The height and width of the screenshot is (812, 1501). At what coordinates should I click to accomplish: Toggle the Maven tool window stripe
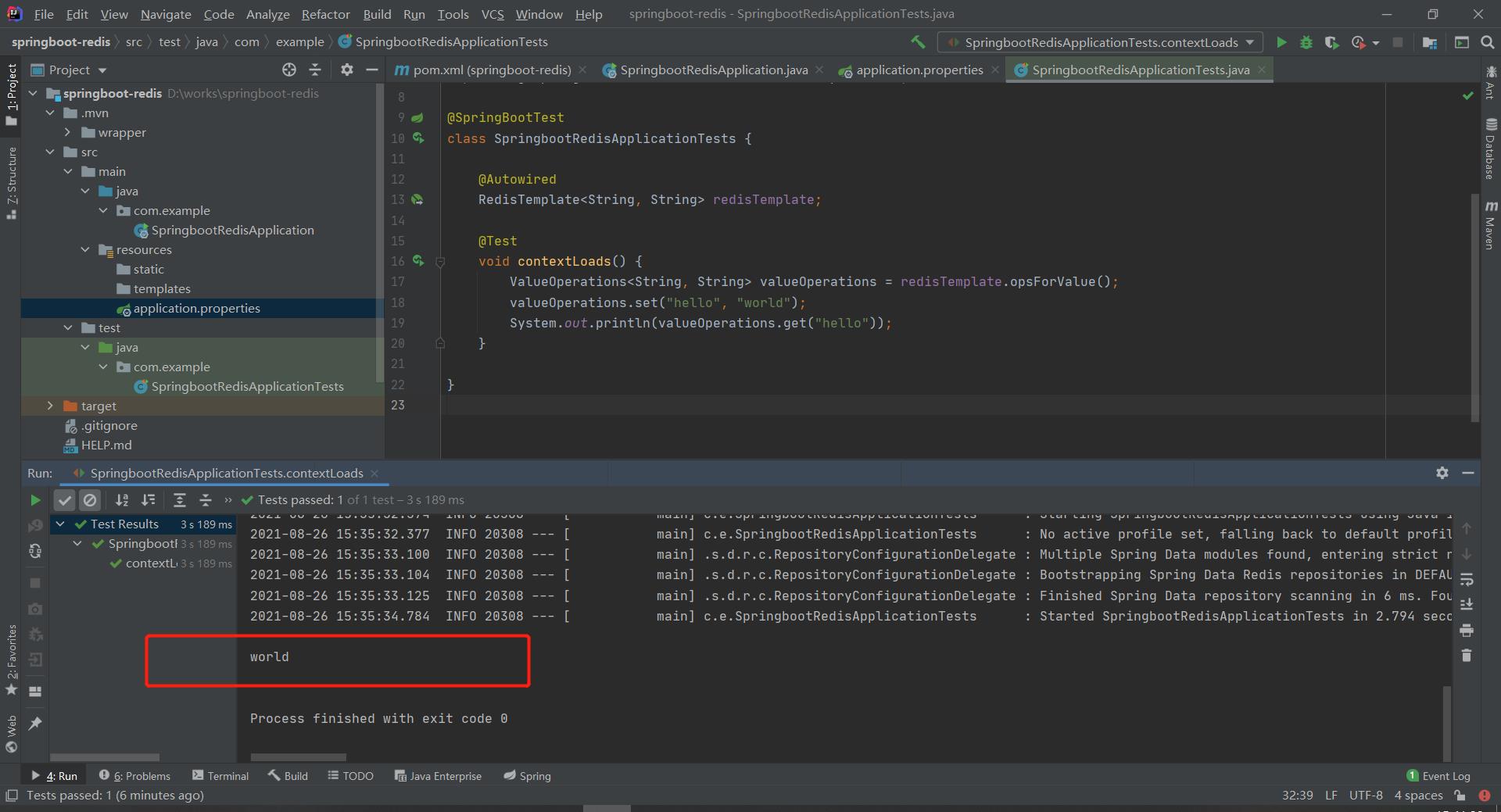click(1491, 226)
